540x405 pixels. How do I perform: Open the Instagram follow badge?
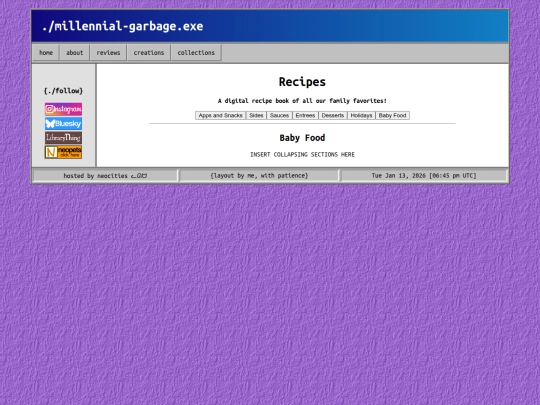tap(63, 109)
